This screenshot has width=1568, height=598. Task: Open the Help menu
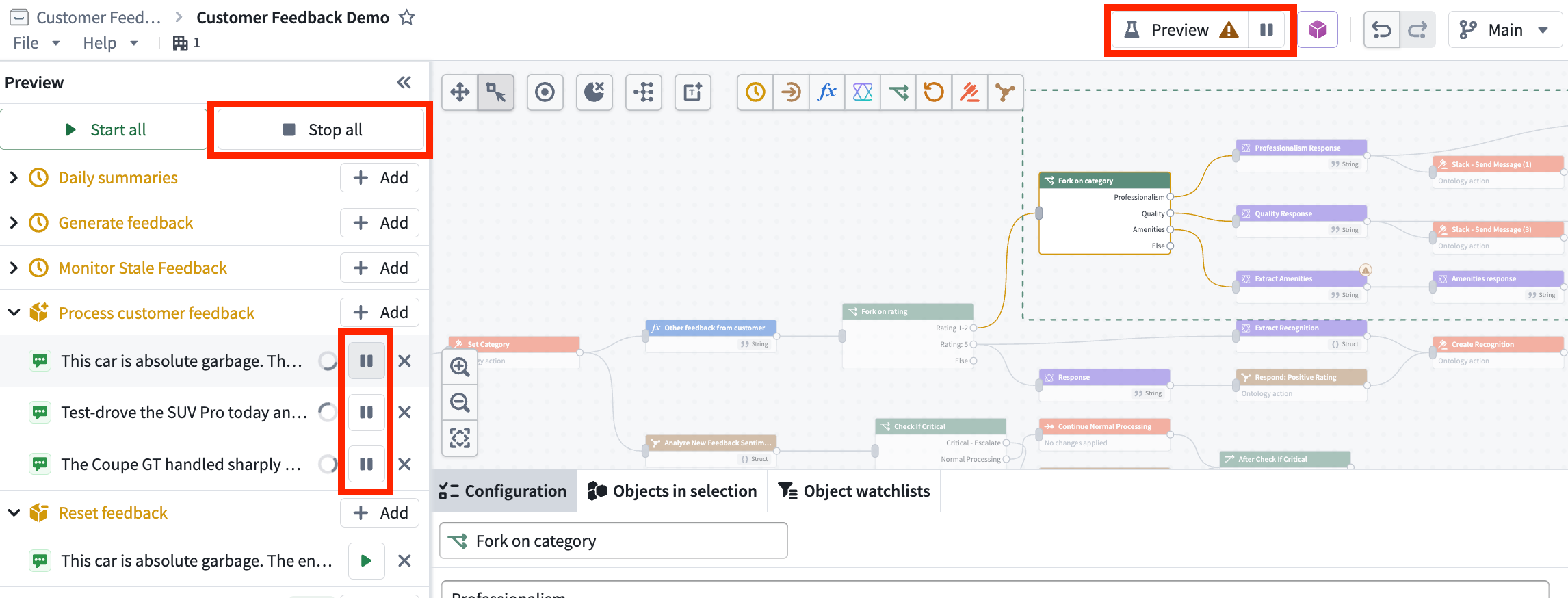coord(110,43)
